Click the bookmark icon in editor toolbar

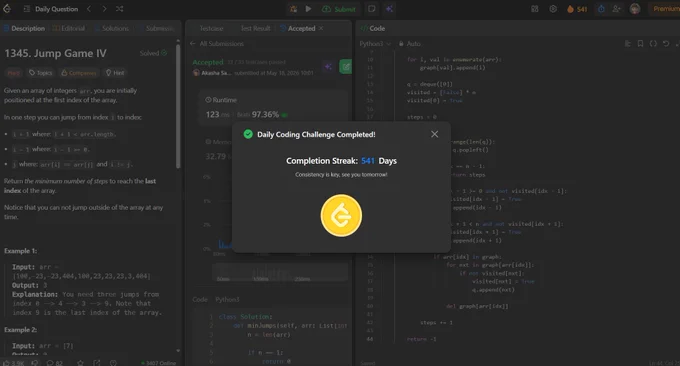tap(640, 44)
